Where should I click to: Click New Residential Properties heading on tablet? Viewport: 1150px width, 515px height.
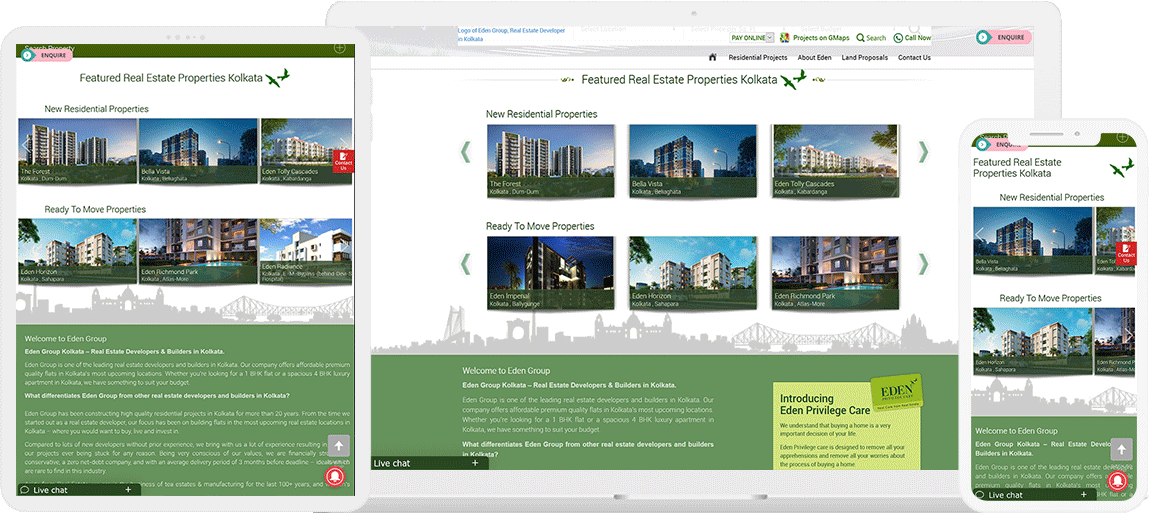(96, 109)
